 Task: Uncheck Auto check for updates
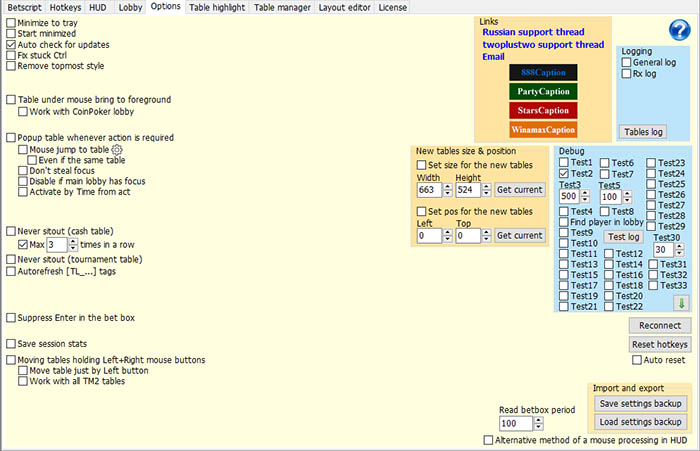11,44
